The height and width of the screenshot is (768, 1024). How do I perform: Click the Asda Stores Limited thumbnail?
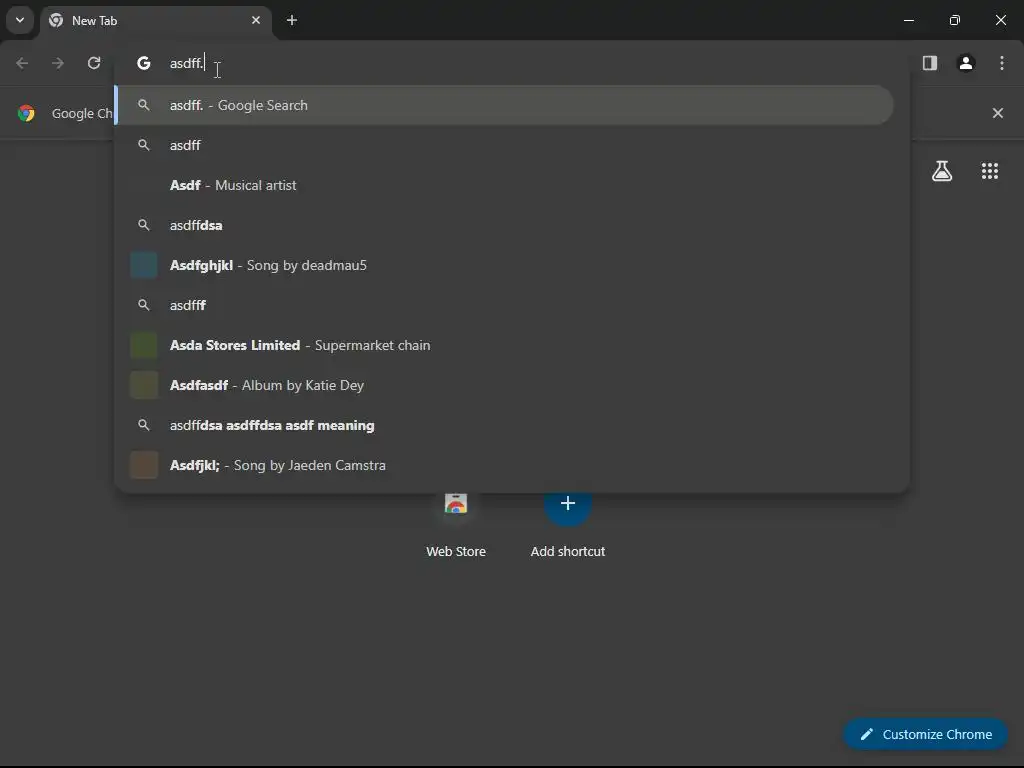coord(144,345)
